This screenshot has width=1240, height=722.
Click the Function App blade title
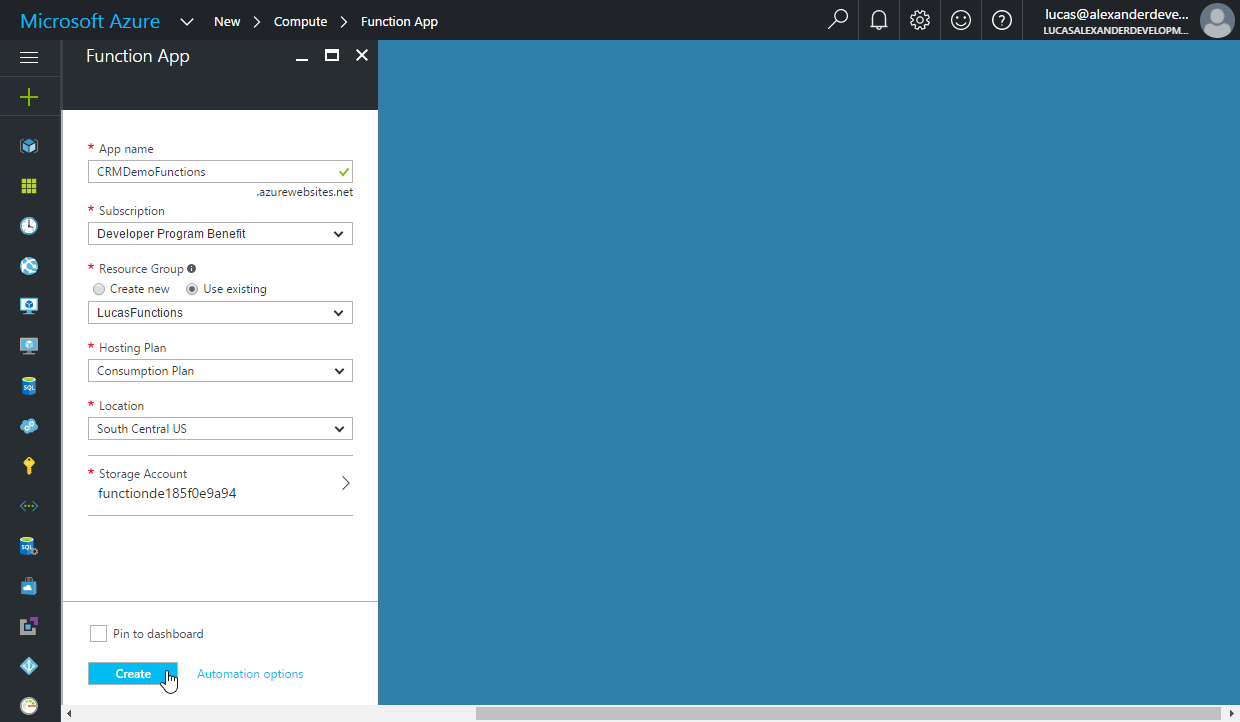pyautogui.click(x=138, y=56)
